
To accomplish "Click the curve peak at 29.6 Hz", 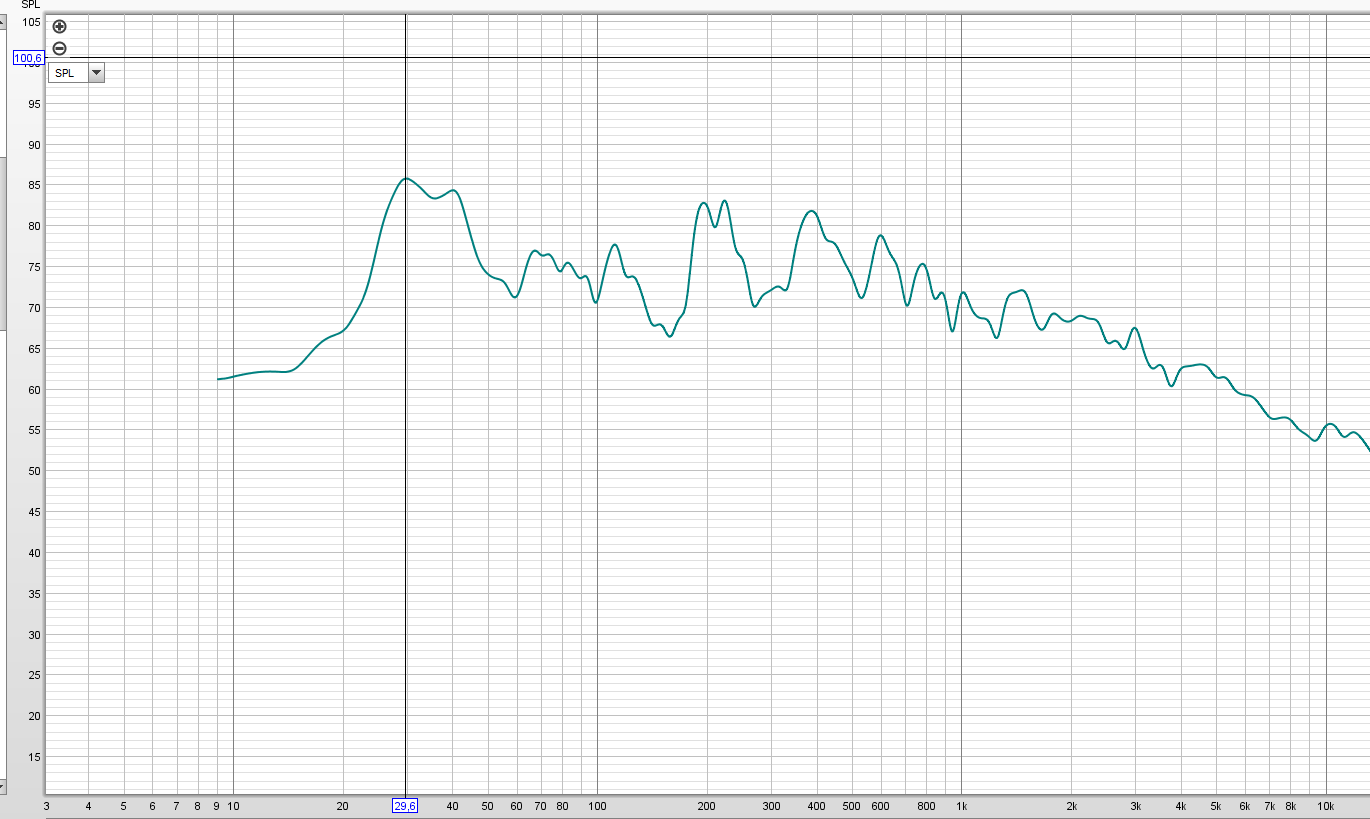I will click(405, 179).
